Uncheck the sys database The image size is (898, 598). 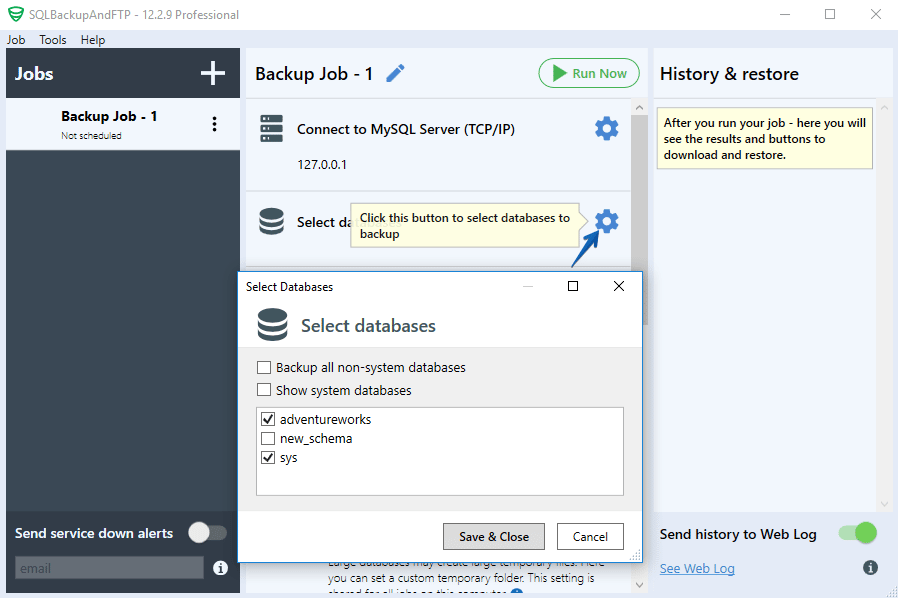pos(268,458)
